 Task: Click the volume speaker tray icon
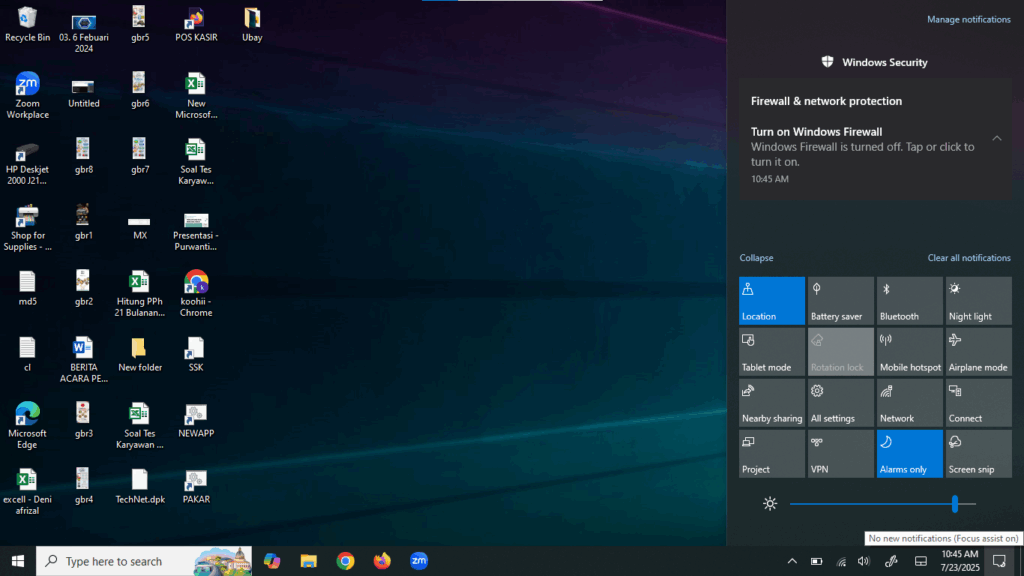coord(863,562)
